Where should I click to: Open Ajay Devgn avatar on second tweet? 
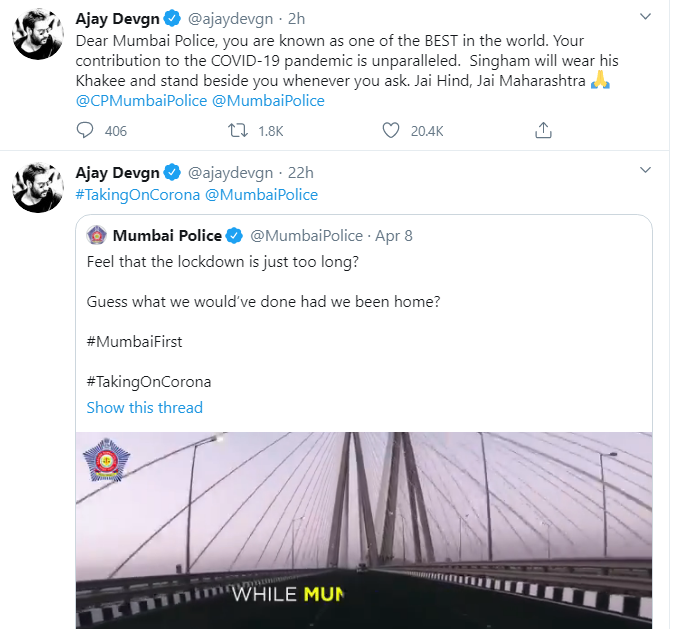tap(38, 187)
